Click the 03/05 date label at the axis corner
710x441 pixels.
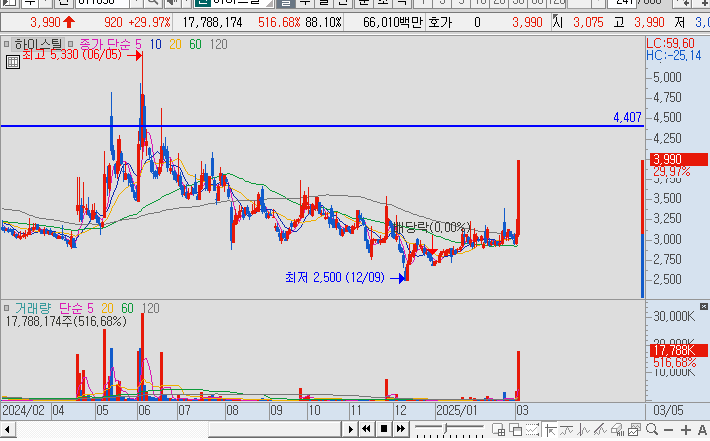click(x=668, y=411)
